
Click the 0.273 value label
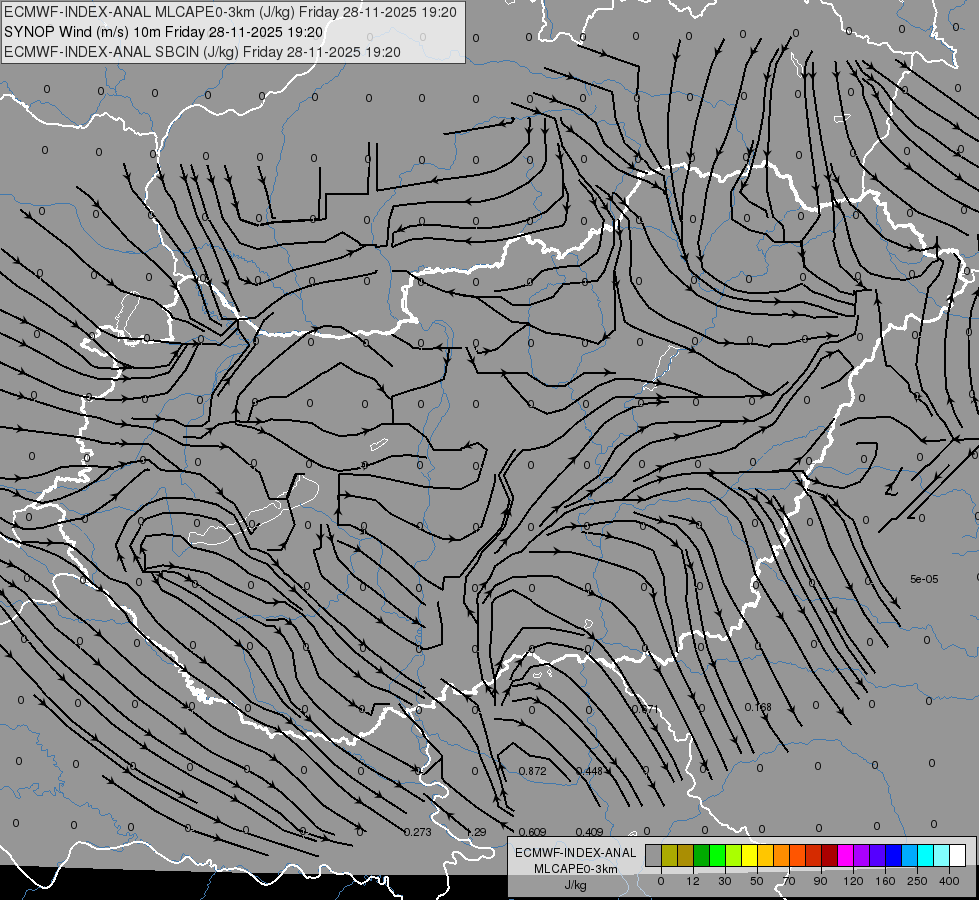418,832
